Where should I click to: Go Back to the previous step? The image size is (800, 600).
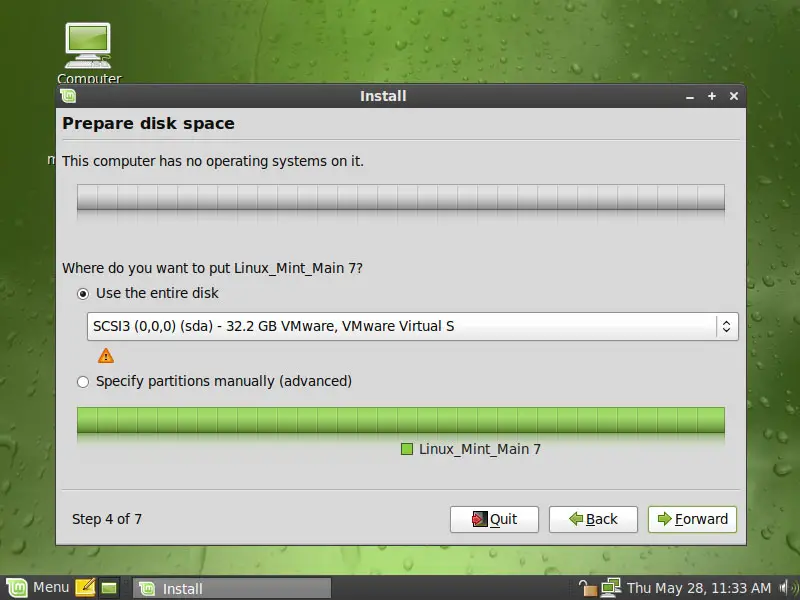pos(593,519)
